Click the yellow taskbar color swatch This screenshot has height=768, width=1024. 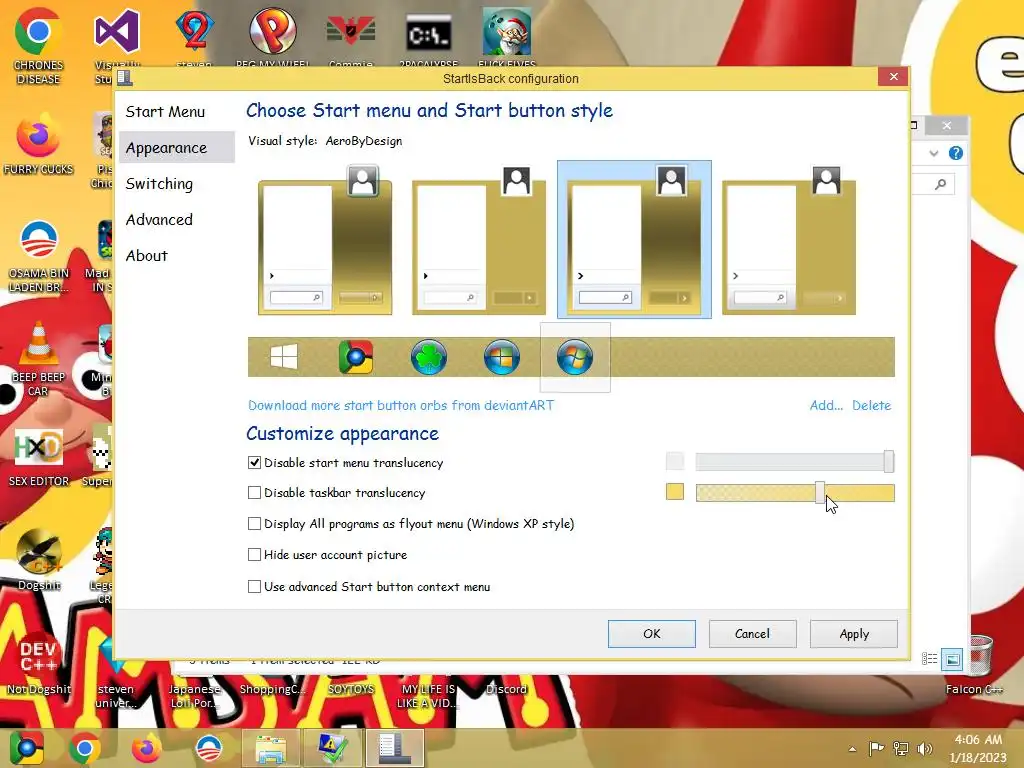point(675,492)
